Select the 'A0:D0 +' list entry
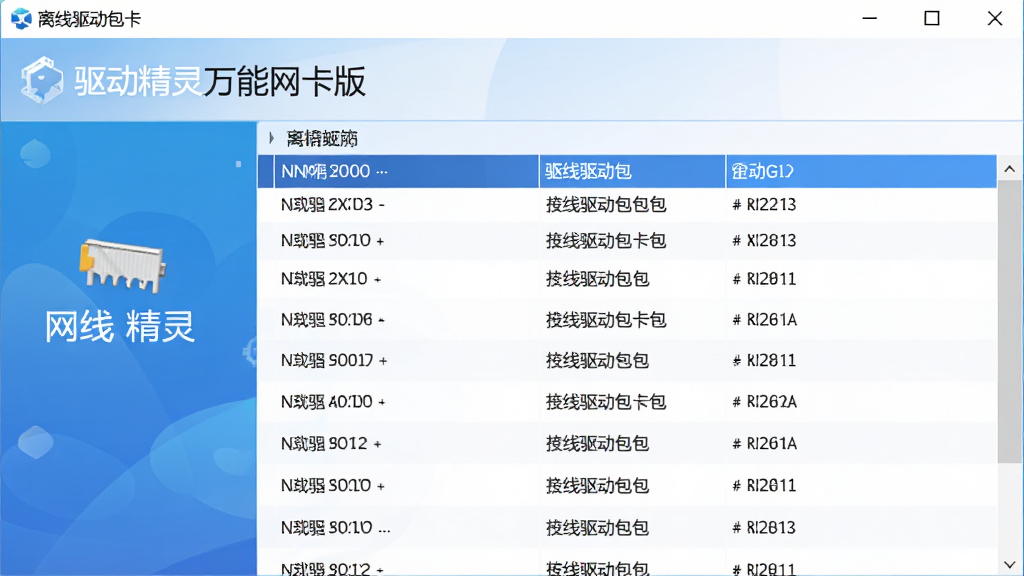This screenshot has height=576, width=1024. (x=333, y=401)
